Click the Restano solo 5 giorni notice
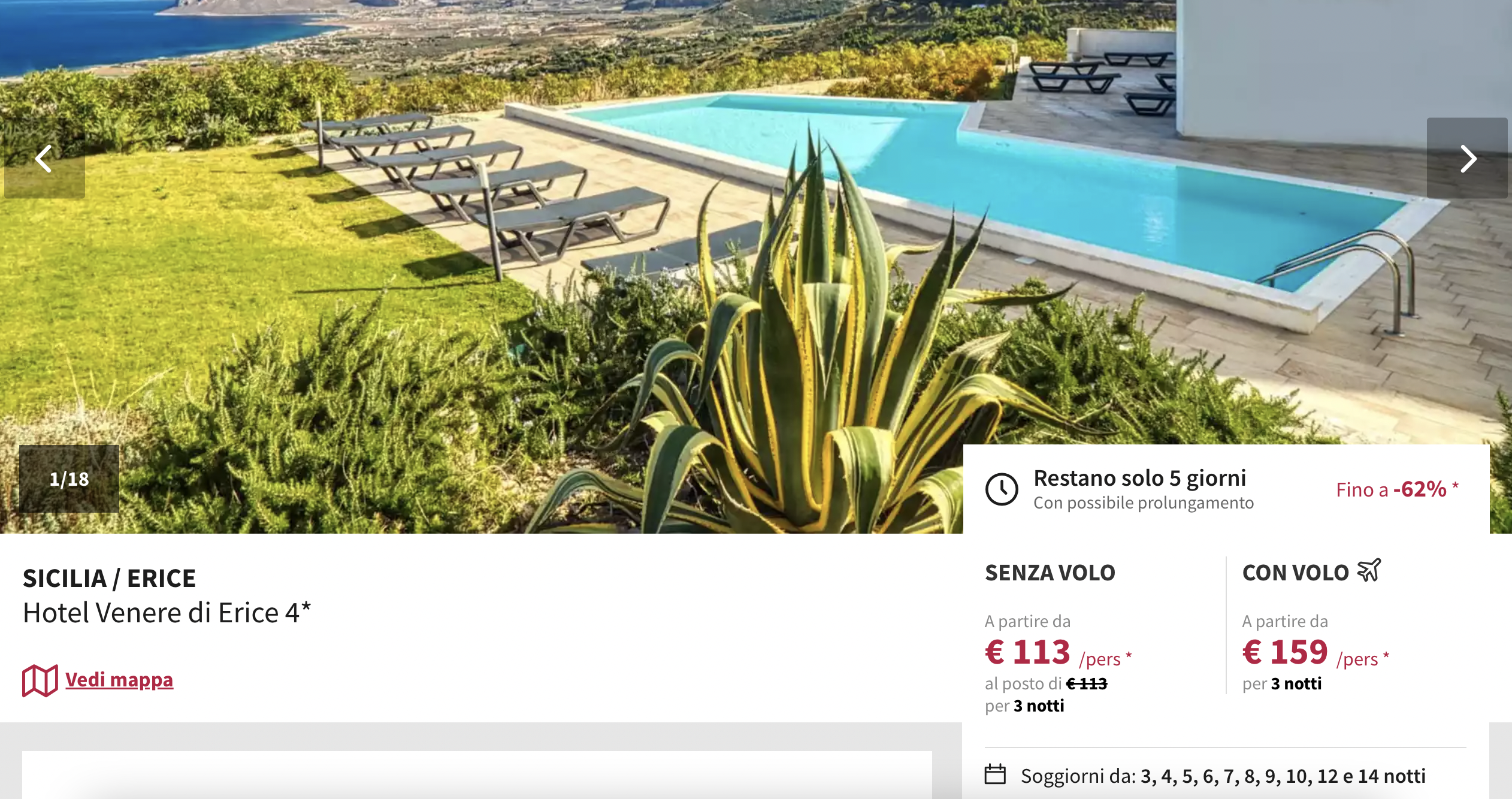 click(x=1139, y=478)
